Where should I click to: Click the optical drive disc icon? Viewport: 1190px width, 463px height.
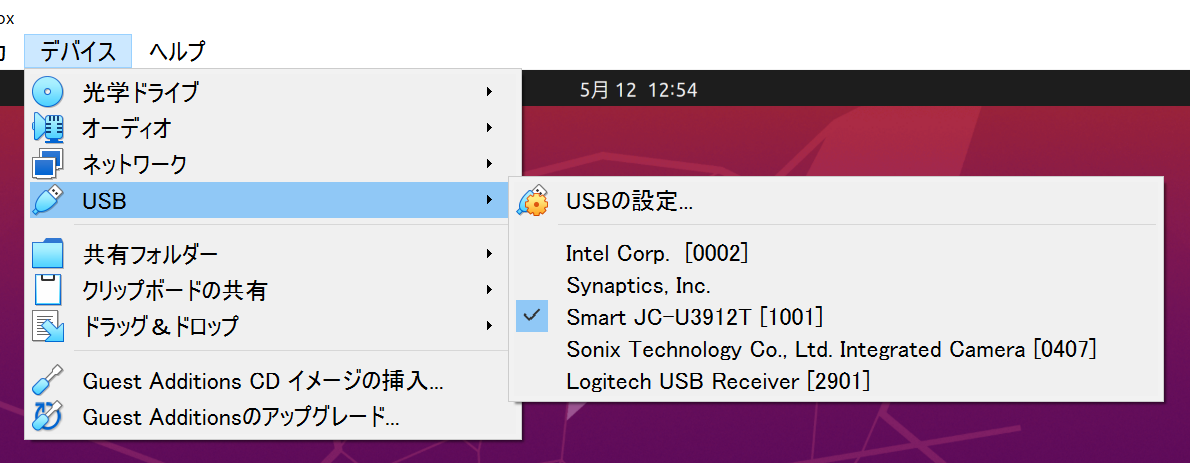pyautogui.click(x=47, y=92)
